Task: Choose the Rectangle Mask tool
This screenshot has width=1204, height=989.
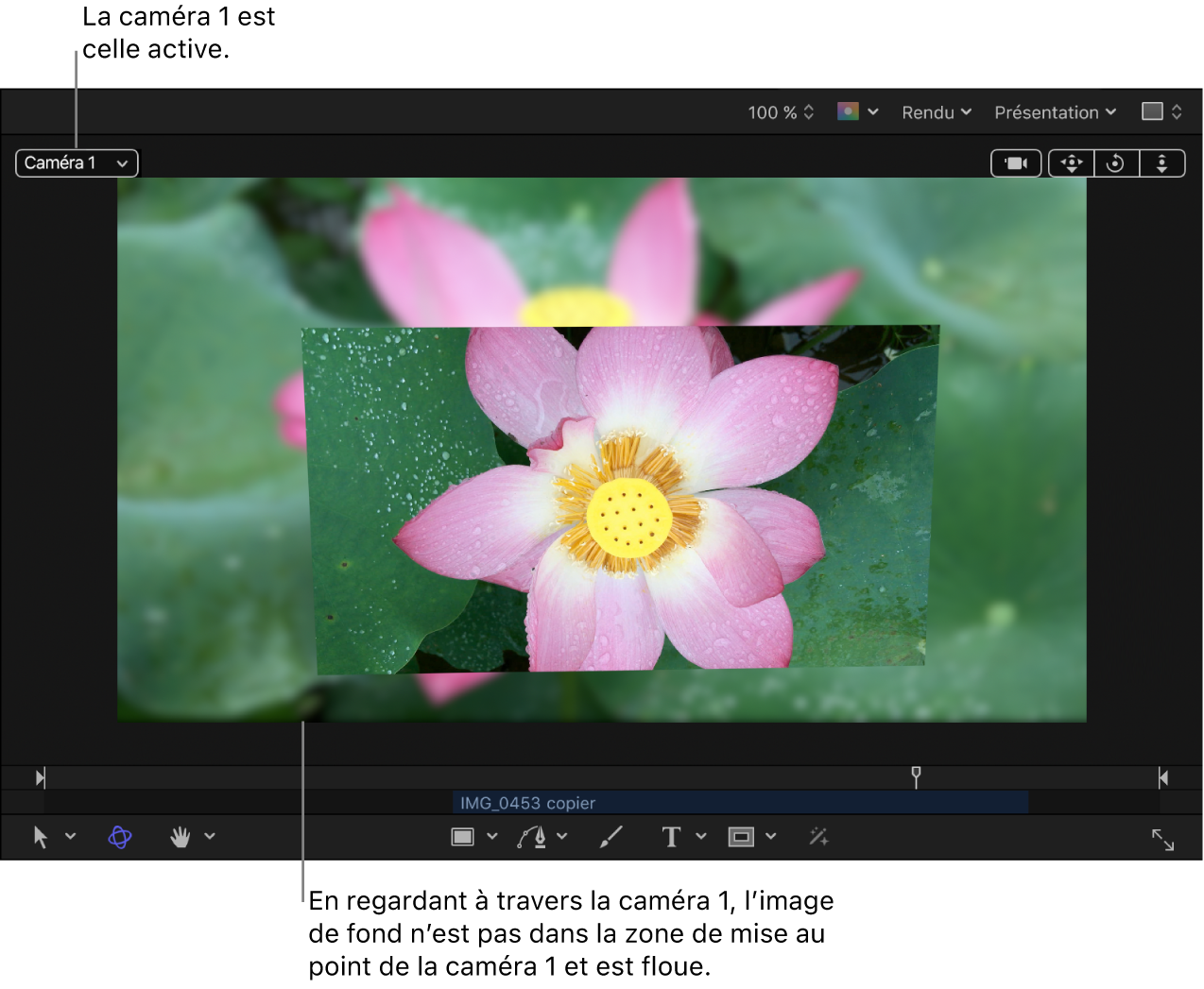Action: click(741, 837)
